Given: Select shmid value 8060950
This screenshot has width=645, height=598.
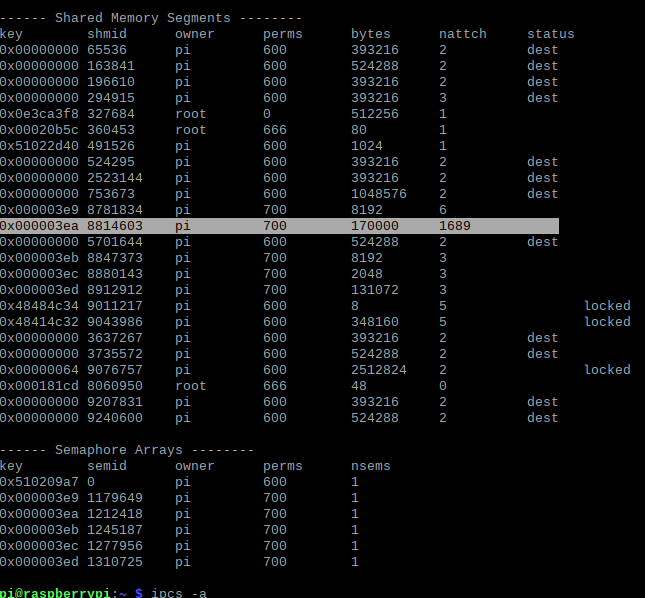Looking at the screenshot, I should 115,386.
